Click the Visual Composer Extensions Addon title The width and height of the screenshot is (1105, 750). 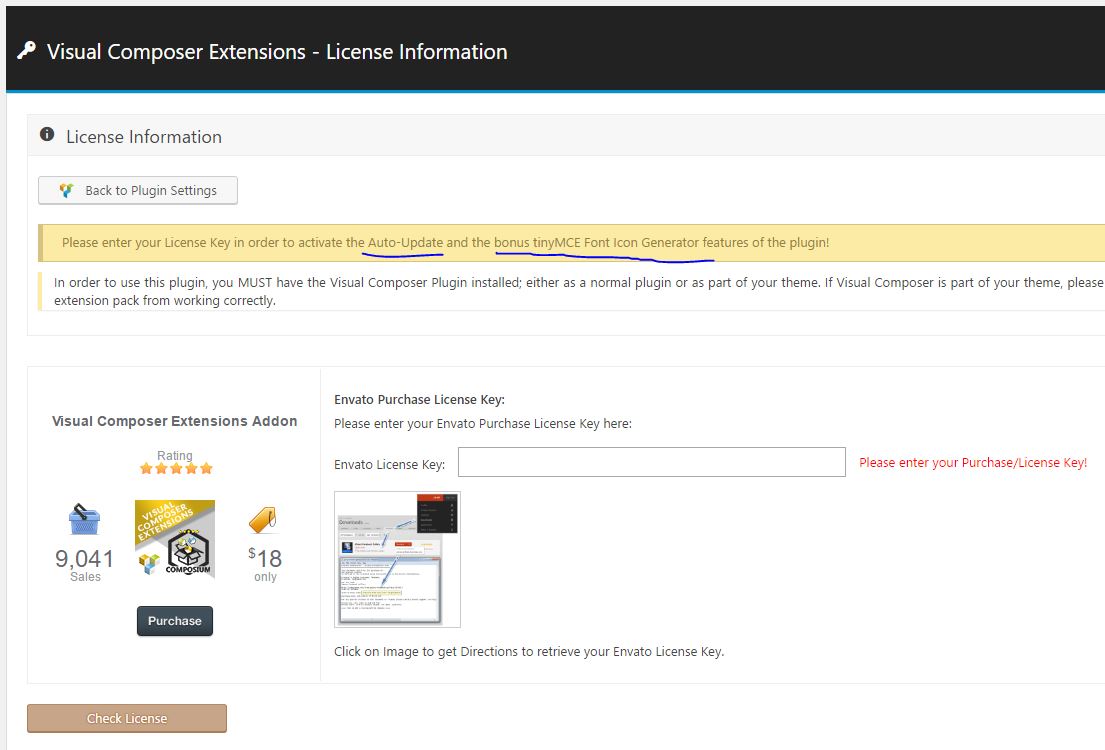175,421
